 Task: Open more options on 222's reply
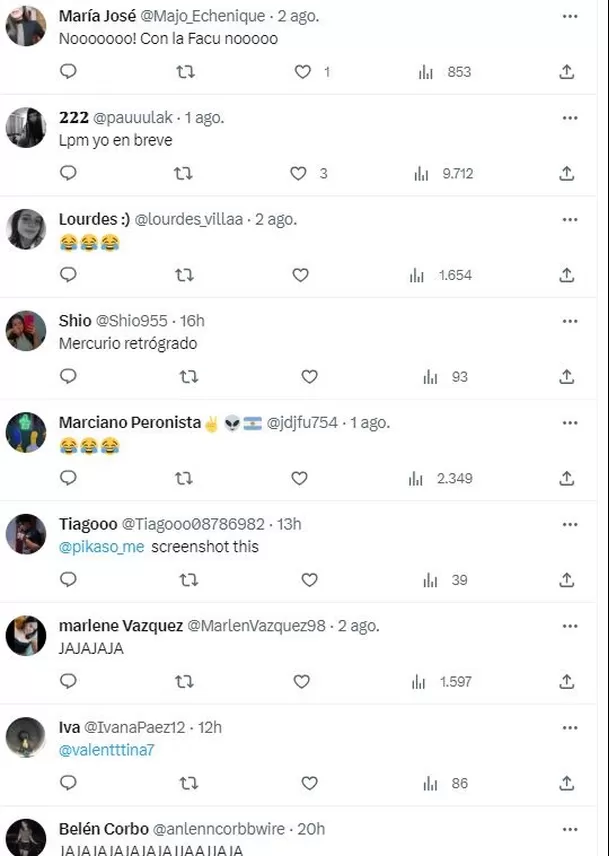coord(570,117)
